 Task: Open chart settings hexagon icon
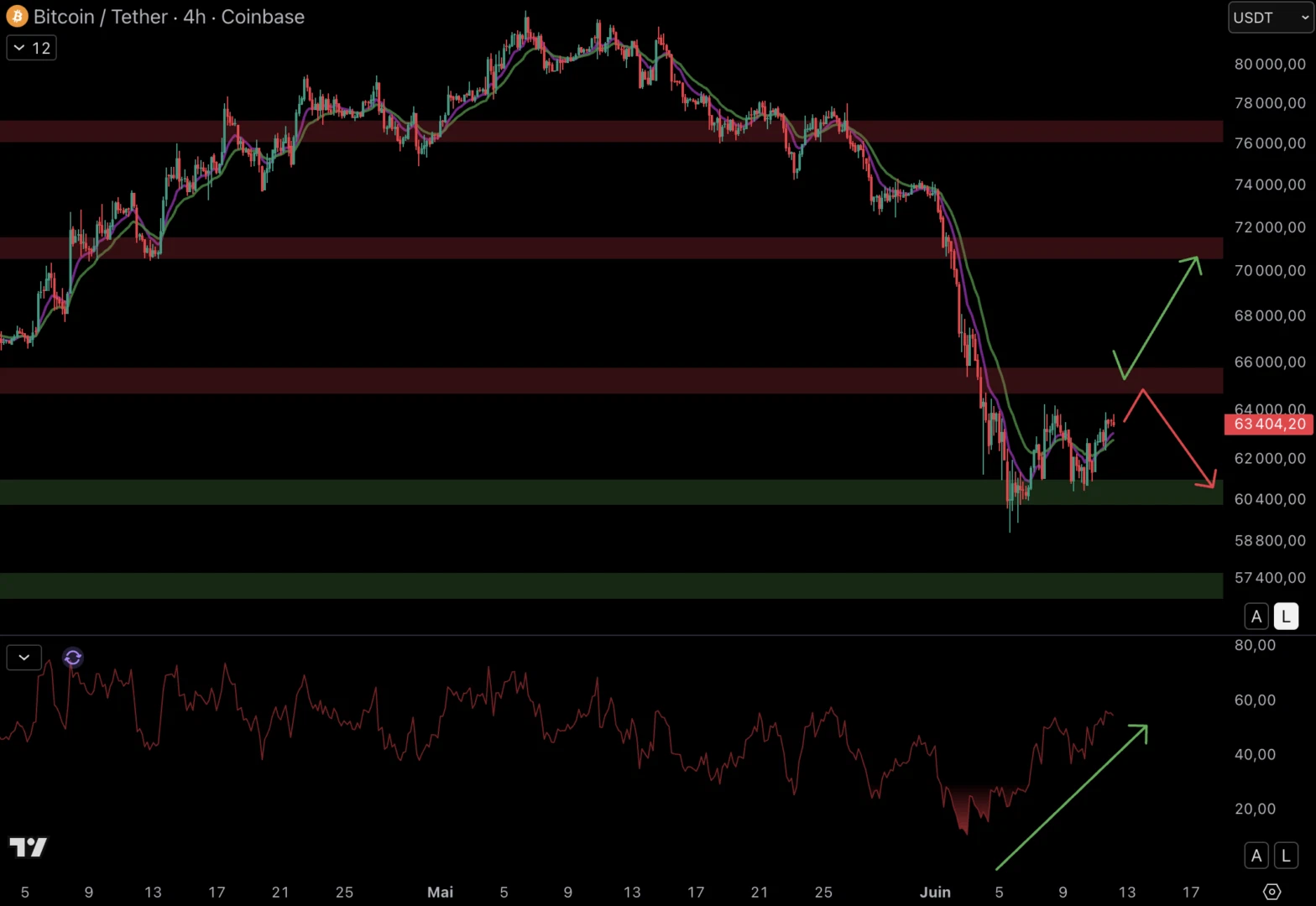point(1272,892)
